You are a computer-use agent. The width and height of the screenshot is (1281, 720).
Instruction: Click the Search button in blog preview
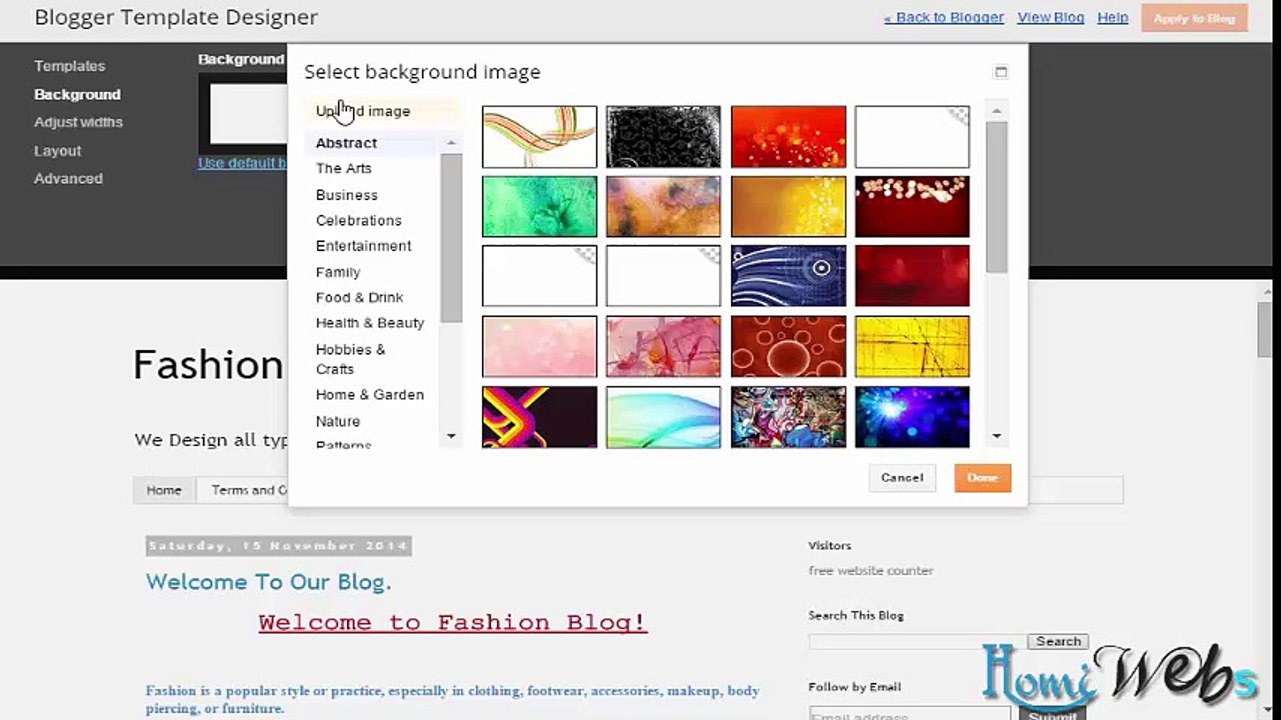(x=1058, y=642)
